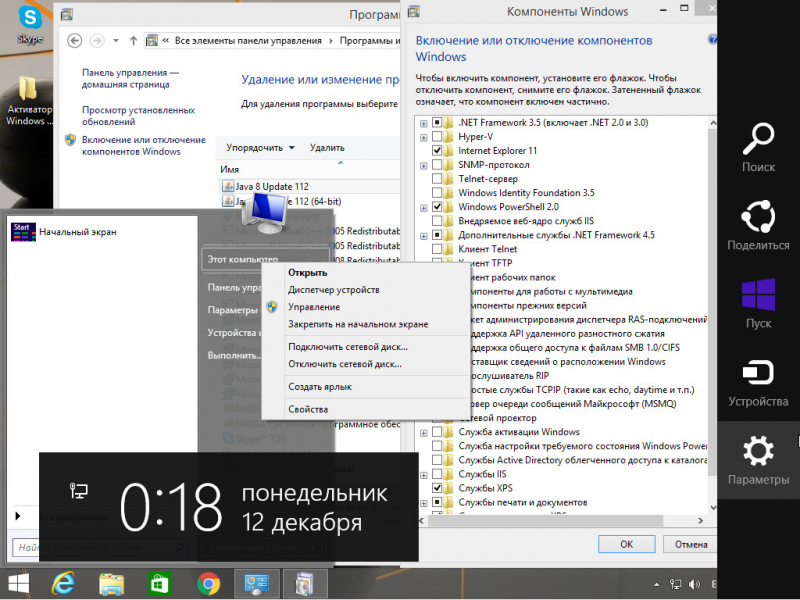Uncheck Internet Explorer 11 component

437,151
